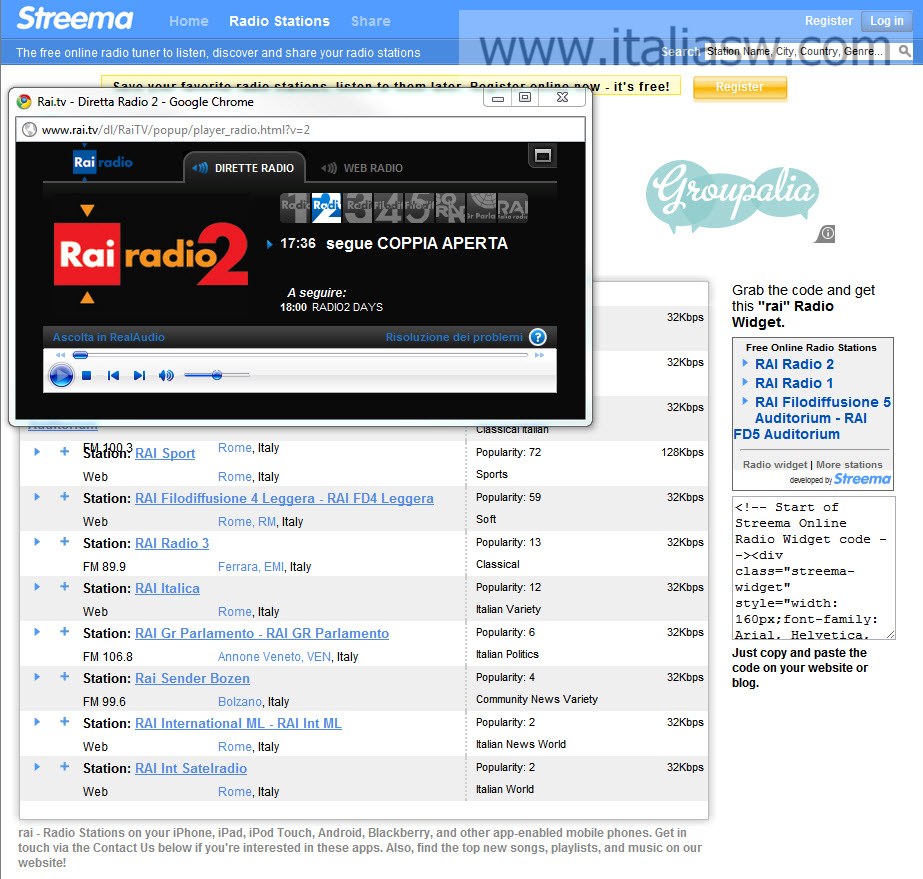923x879 pixels.
Task: Add RAI Sport to favorites
Action: [x=65, y=452]
